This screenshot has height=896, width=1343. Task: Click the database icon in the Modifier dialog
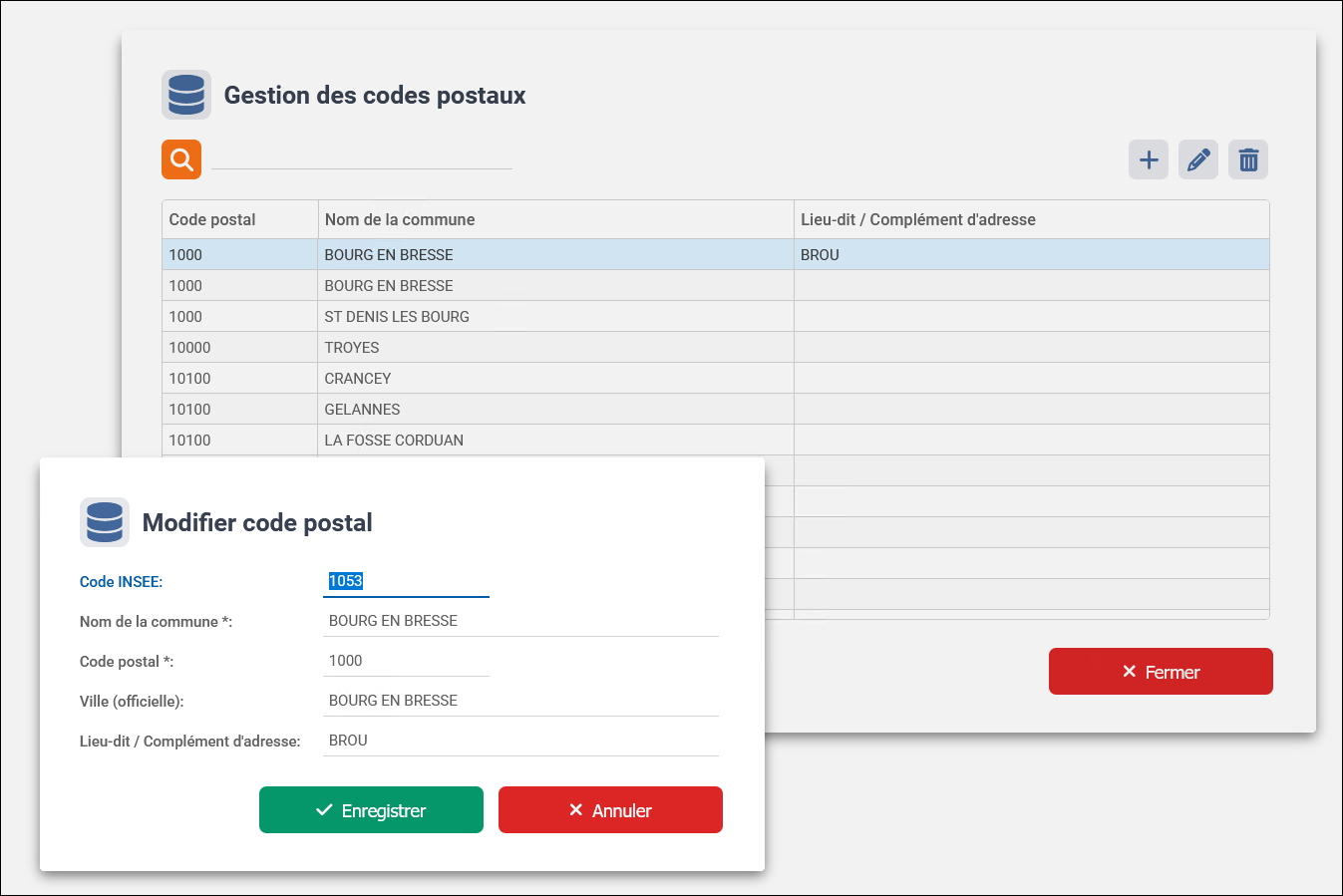pos(105,522)
